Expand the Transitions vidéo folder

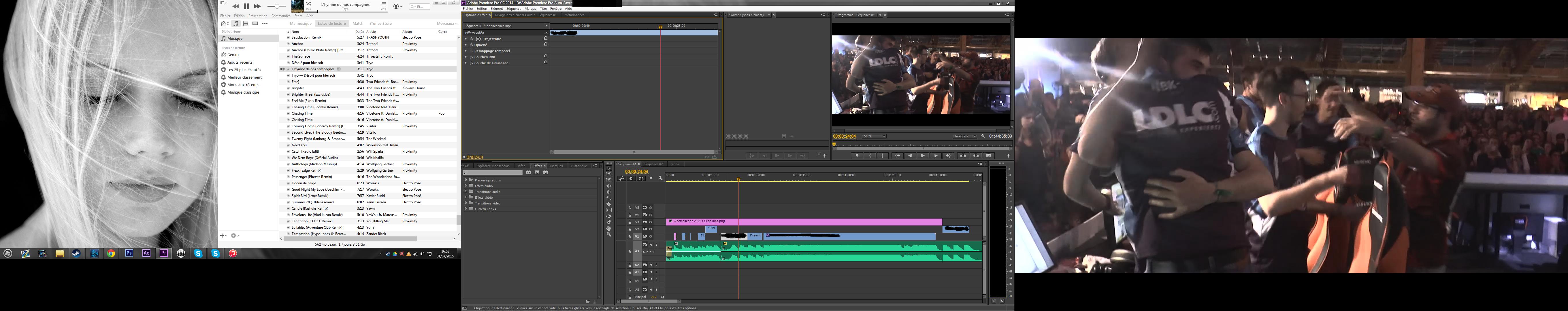point(466,203)
